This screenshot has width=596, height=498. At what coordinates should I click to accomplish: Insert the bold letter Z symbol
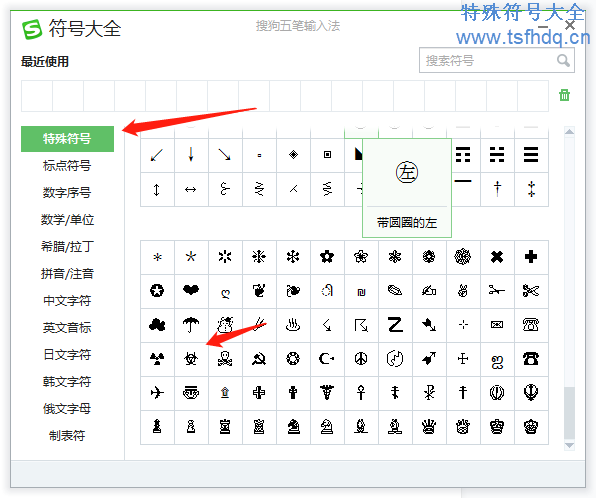click(x=395, y=325)
